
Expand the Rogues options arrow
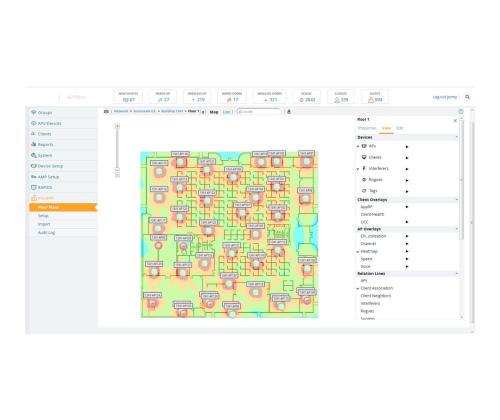(407, 180)
